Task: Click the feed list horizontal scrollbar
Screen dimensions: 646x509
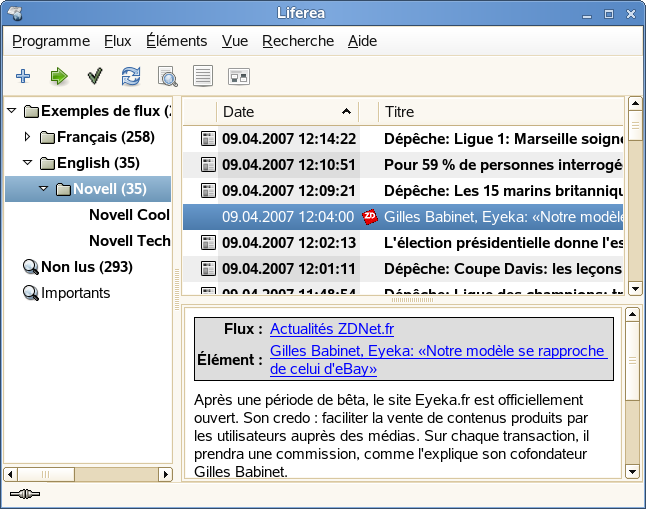Action: (x=88, y=474)
